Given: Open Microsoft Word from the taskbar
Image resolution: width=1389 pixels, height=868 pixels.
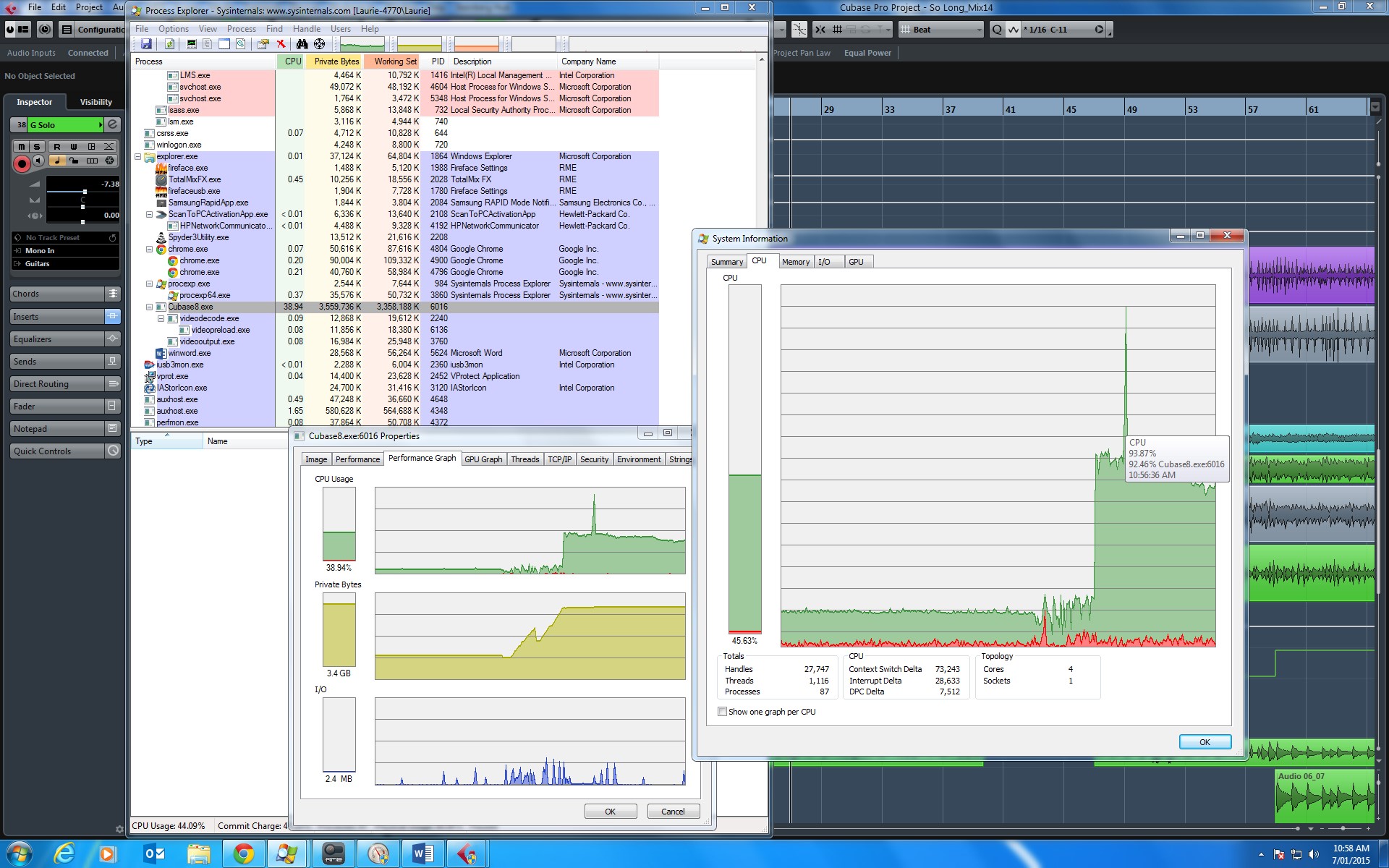Looking at the screenshot, I should (x=422, y=854).
